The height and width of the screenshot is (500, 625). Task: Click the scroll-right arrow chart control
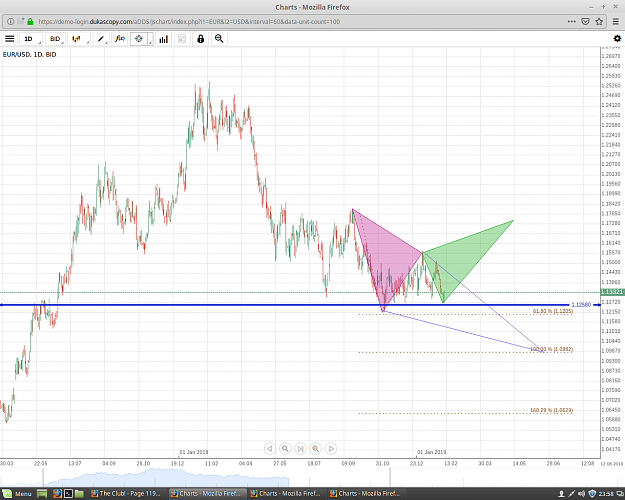(x=331, y=449)
